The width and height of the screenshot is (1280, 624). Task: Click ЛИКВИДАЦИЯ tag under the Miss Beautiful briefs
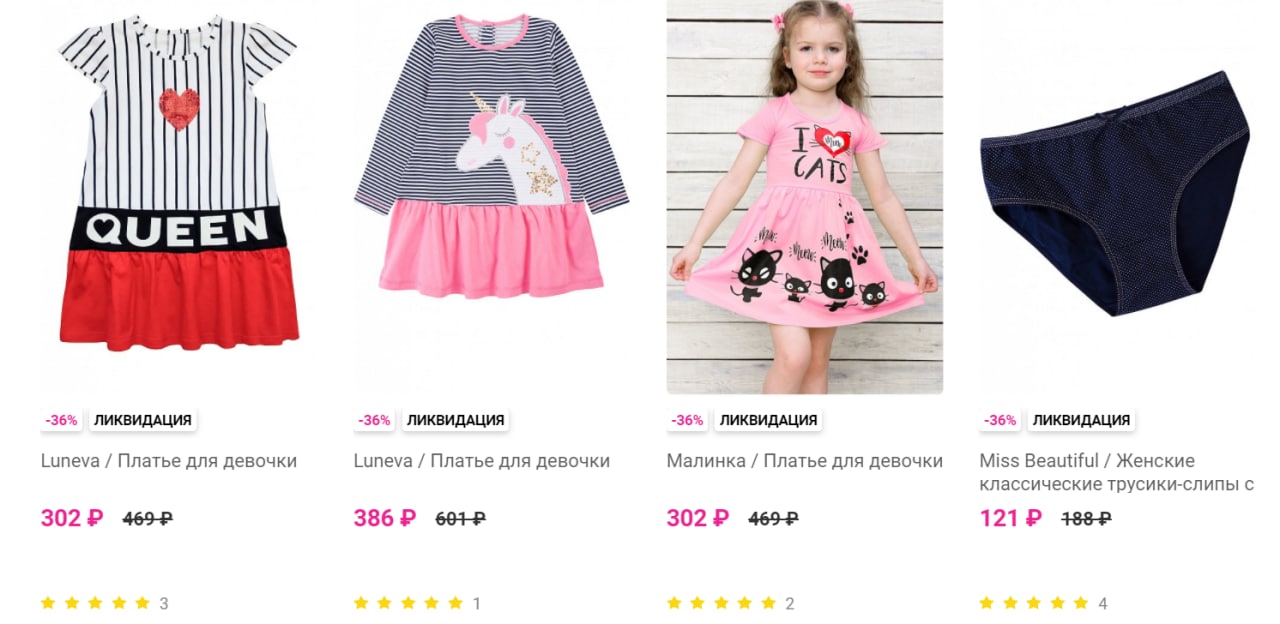coord(1082,420)
